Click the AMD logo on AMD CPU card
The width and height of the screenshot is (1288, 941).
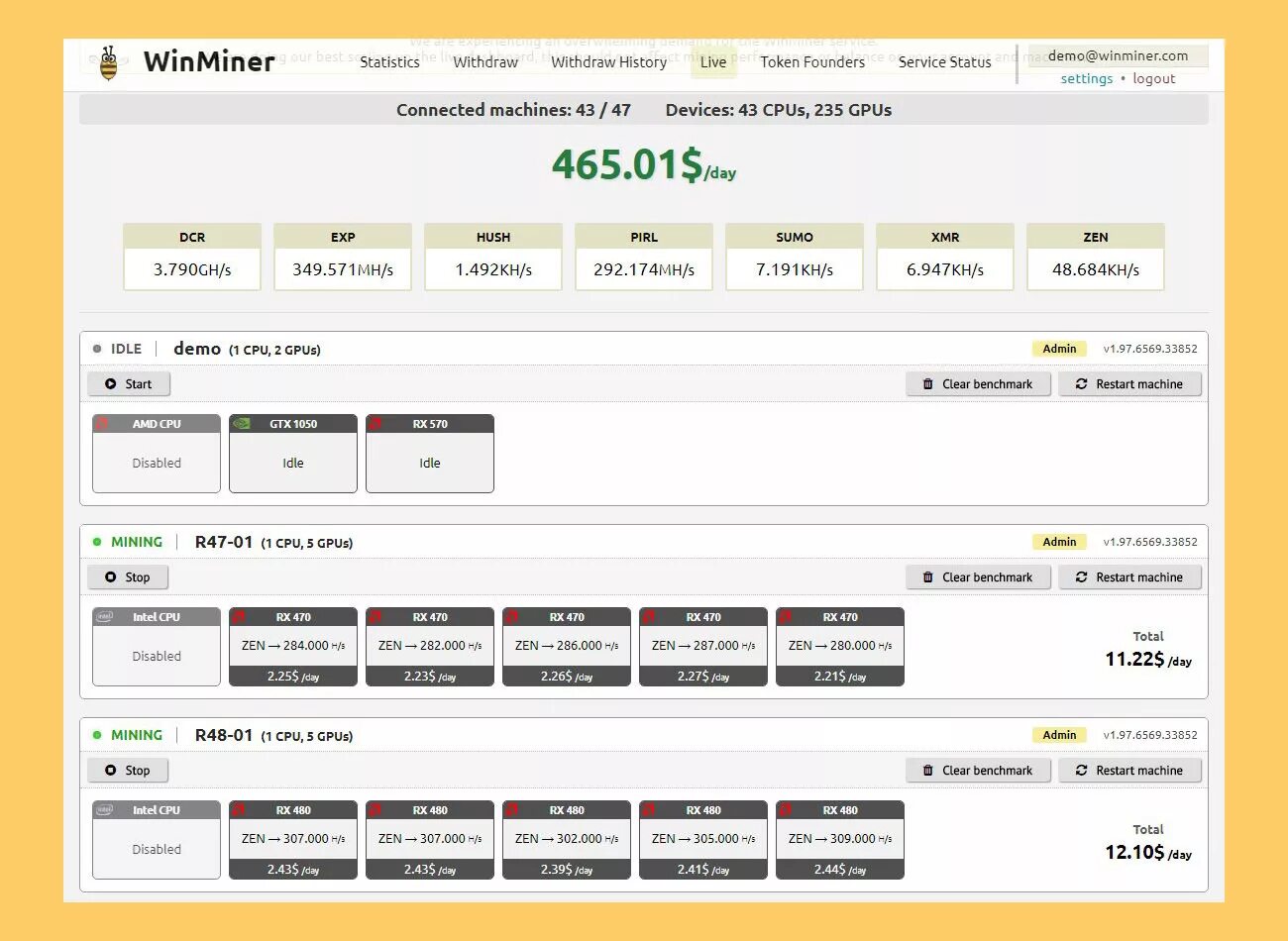(x=102, y=423)
